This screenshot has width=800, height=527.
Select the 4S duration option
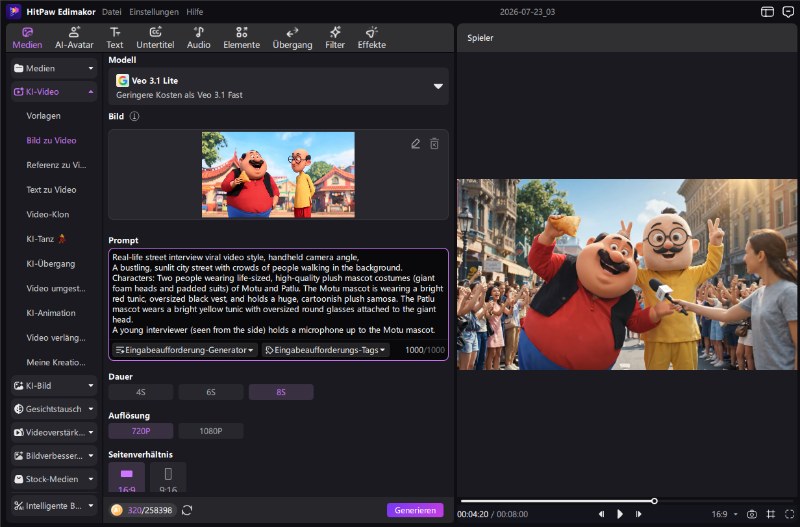coord(141,392)
